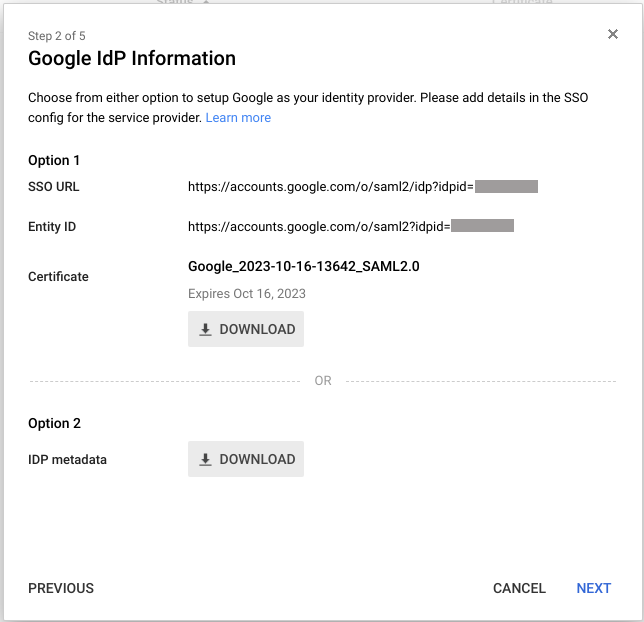Click the 'Certificate' label

click(58, 276)
